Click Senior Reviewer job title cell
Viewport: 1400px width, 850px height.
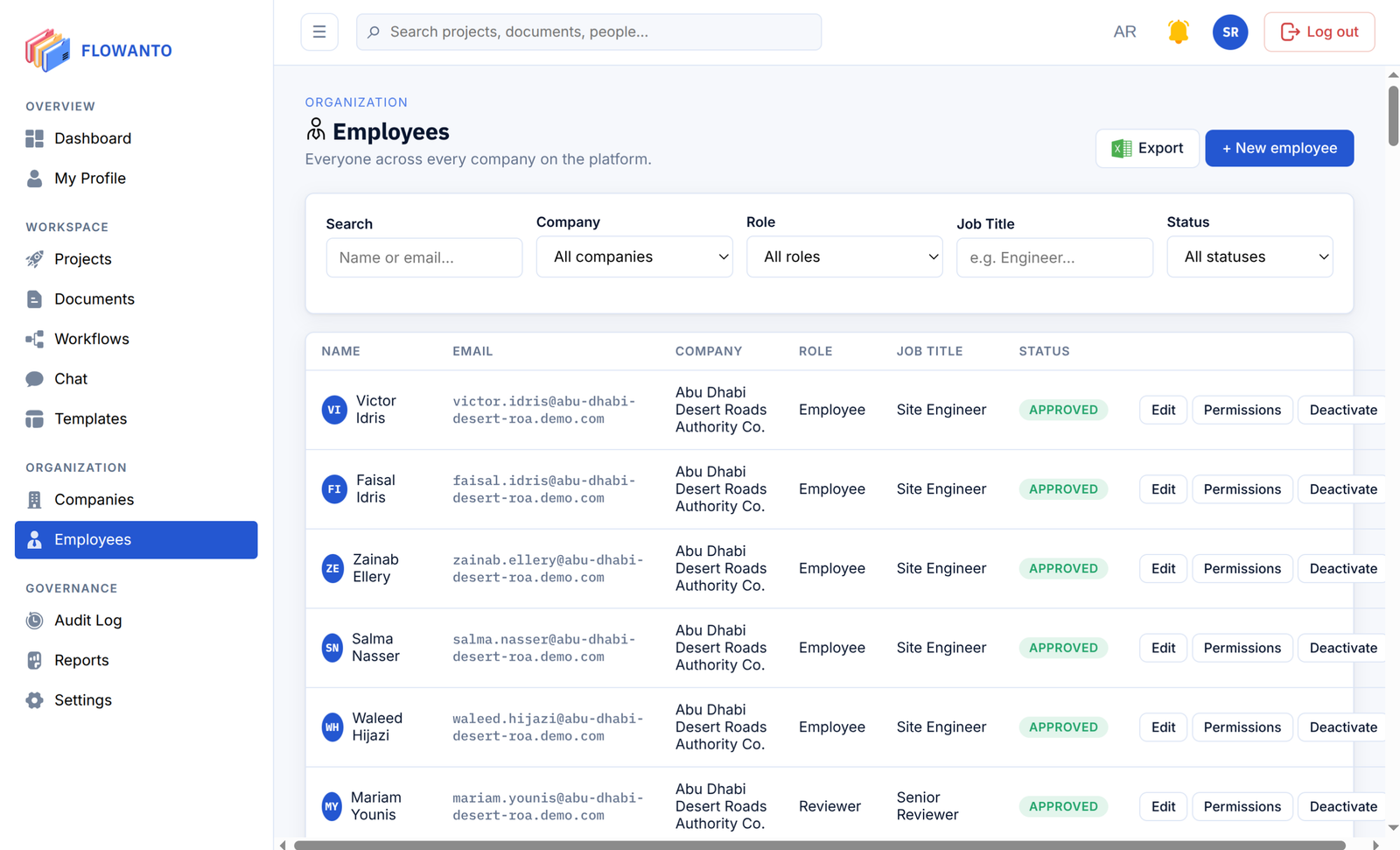pos(927,806)
